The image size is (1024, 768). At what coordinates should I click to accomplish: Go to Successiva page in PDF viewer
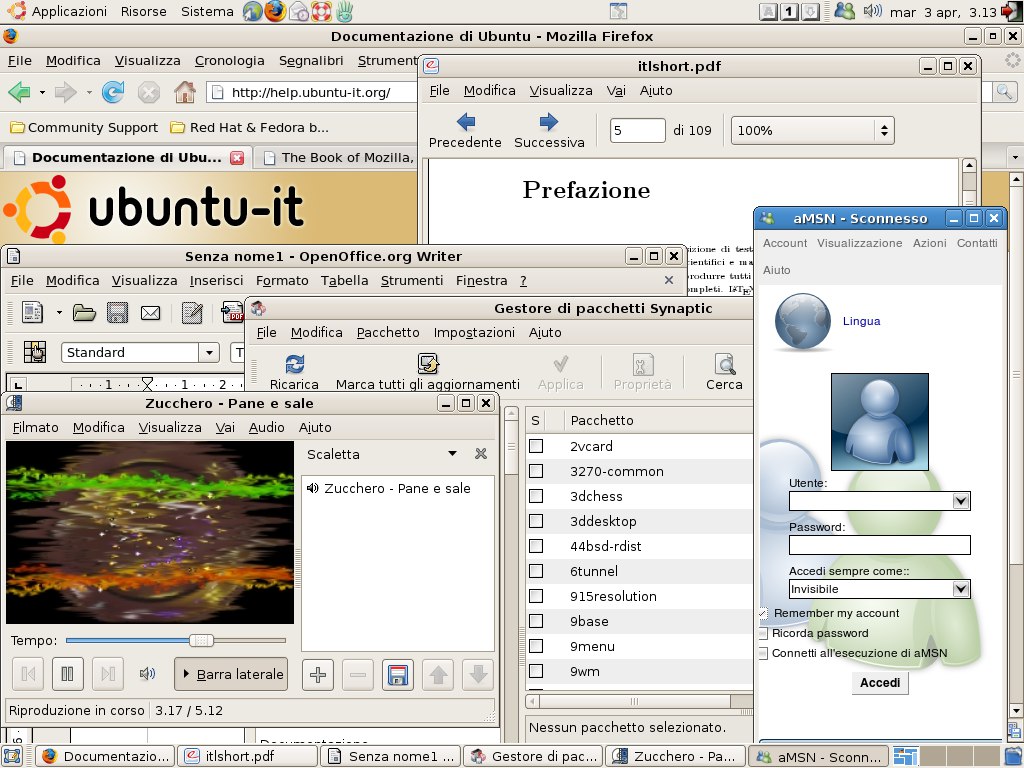coord(549,123)
